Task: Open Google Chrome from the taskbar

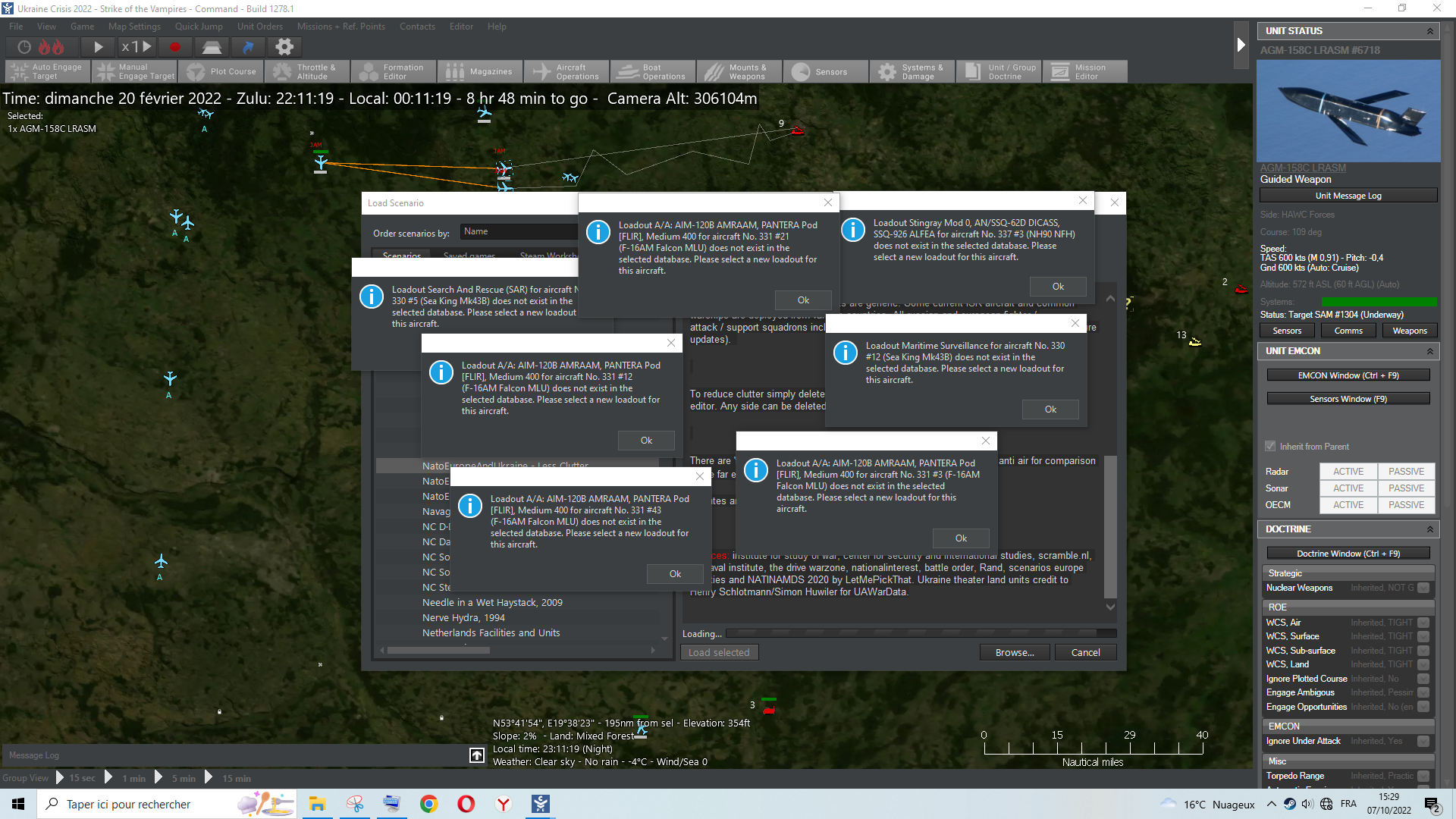Action: pos(429,804)
